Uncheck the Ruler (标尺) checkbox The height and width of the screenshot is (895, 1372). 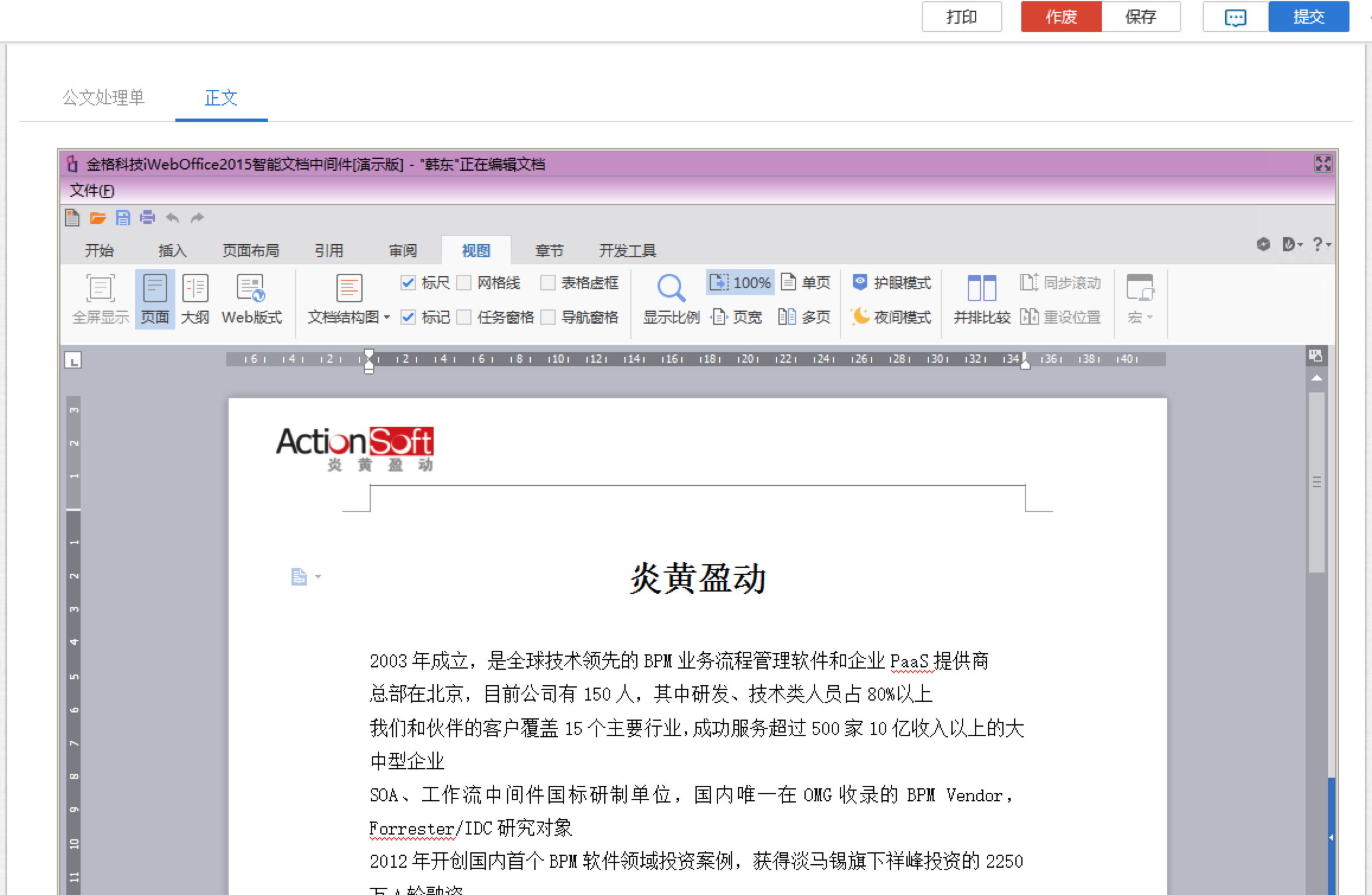408,283
